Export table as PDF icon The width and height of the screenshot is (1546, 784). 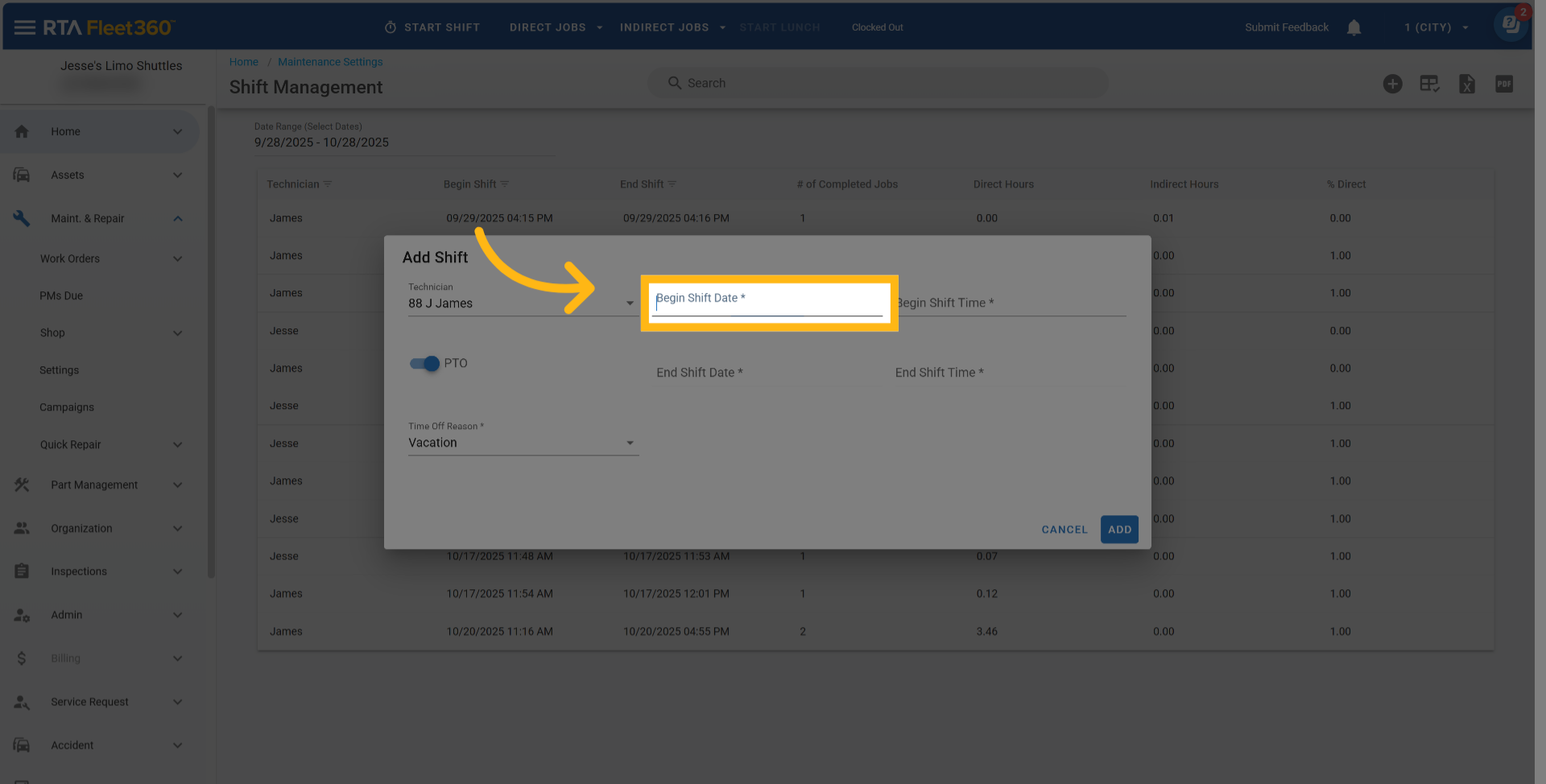point(1503,84)
